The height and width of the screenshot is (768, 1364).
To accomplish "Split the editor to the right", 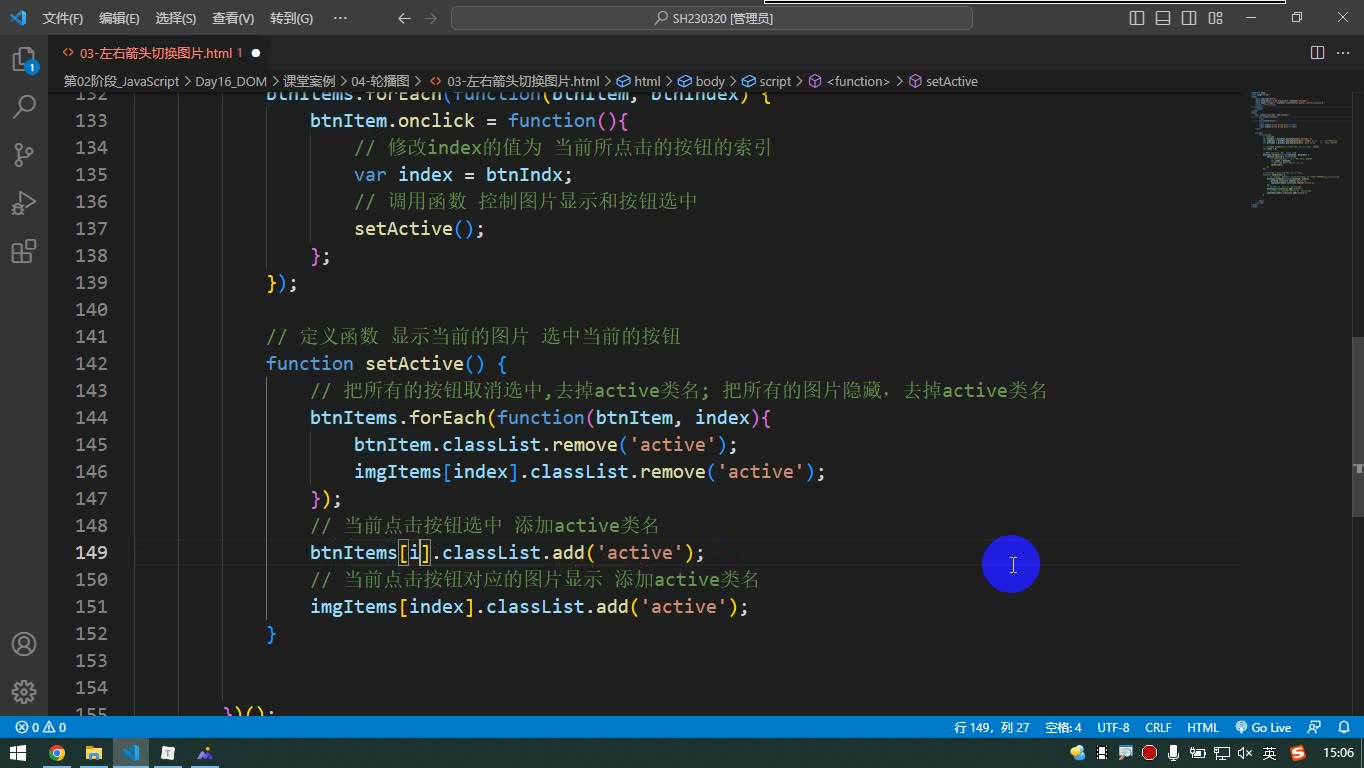I will pos(1317,53).
